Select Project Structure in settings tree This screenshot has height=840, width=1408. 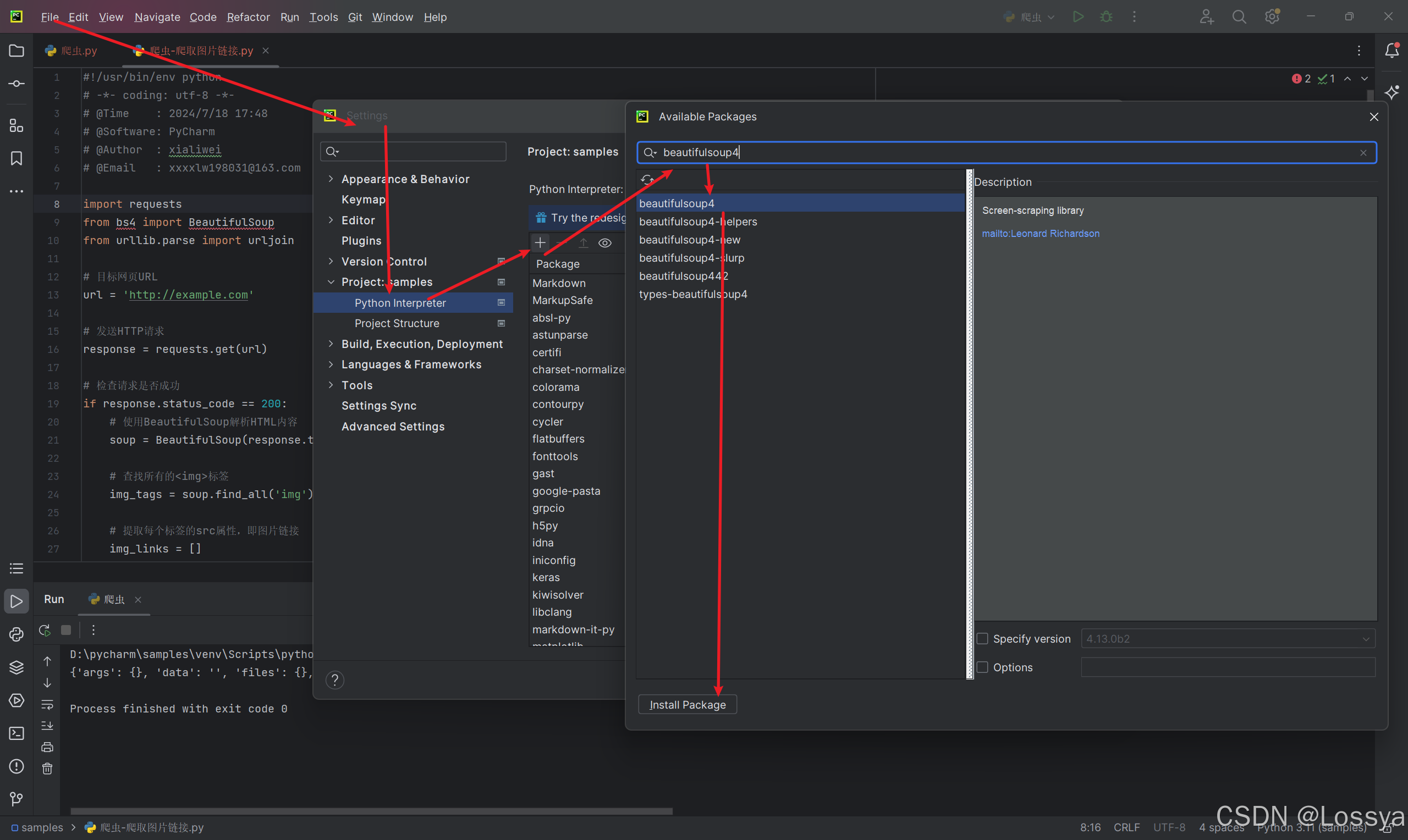397,323
